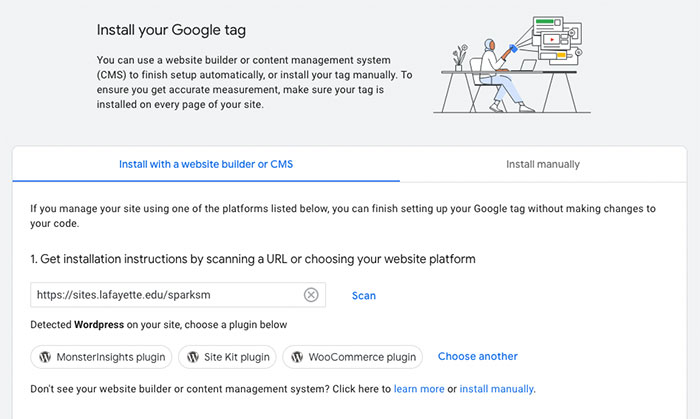Screen dimensions: 700x419
Task: Switch to Install with a website builder or CMS tab
Action: click(x=206, y=164)
